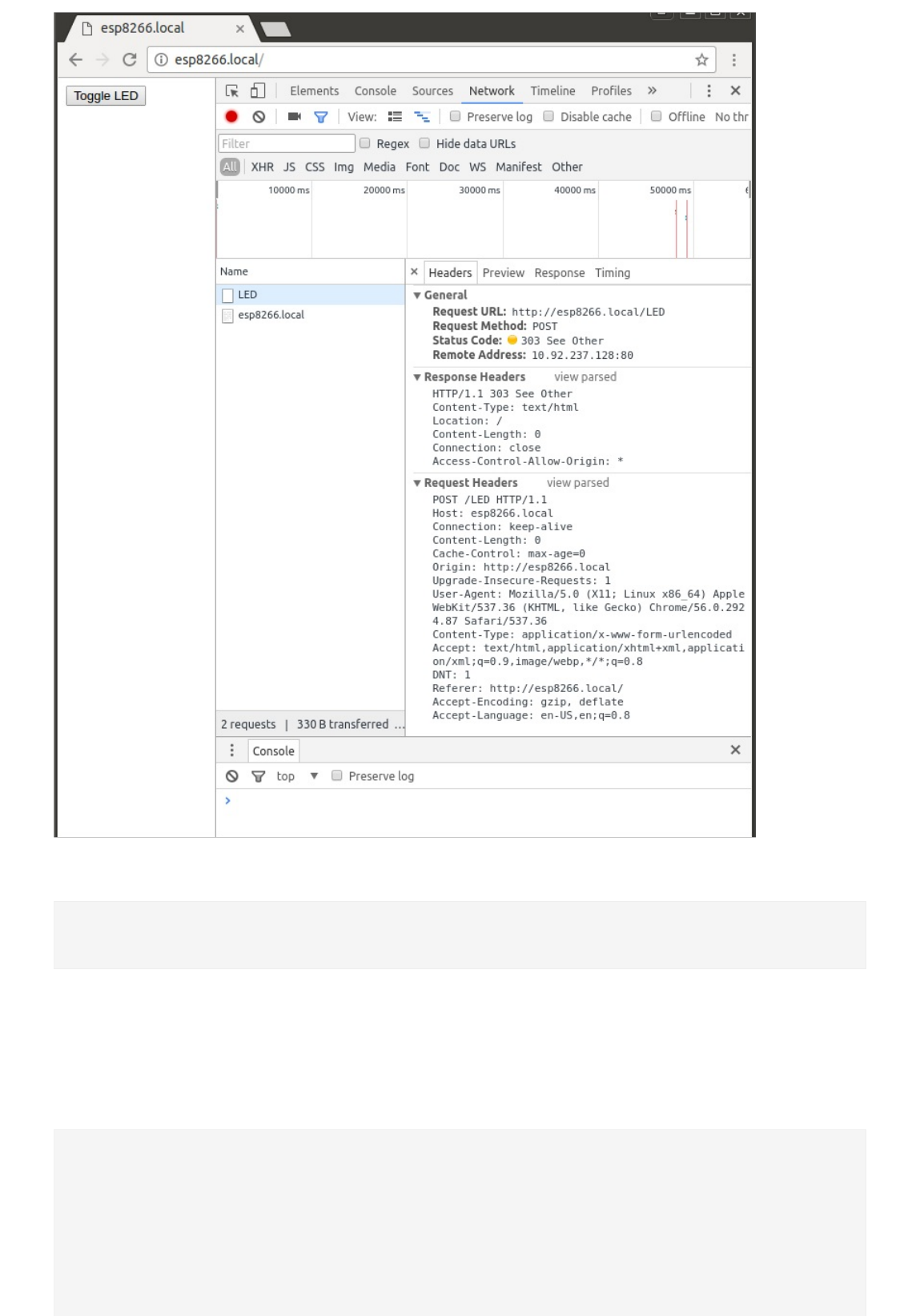Screen dimensions: 920x1316
Task: Open the Elements tab
Action: click(x=314, y=91)
